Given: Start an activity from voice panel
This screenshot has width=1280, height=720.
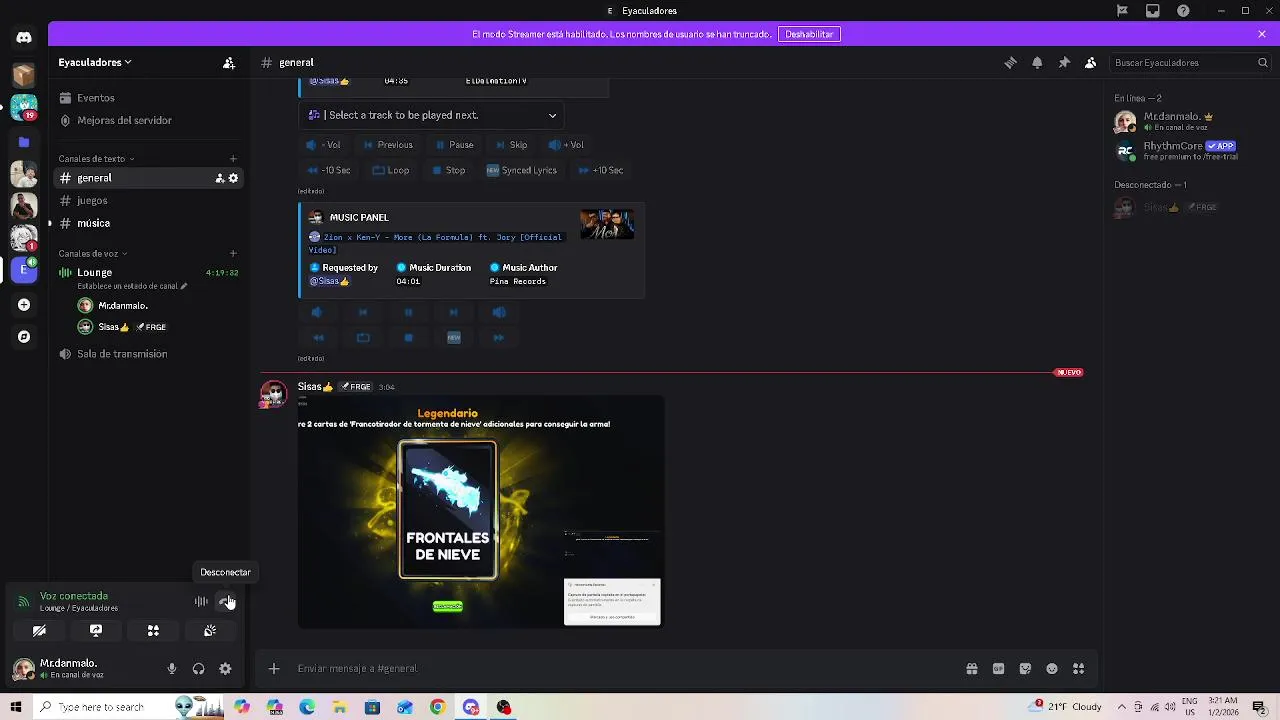Looking at the screenshot, I should [x=153, y=631].
